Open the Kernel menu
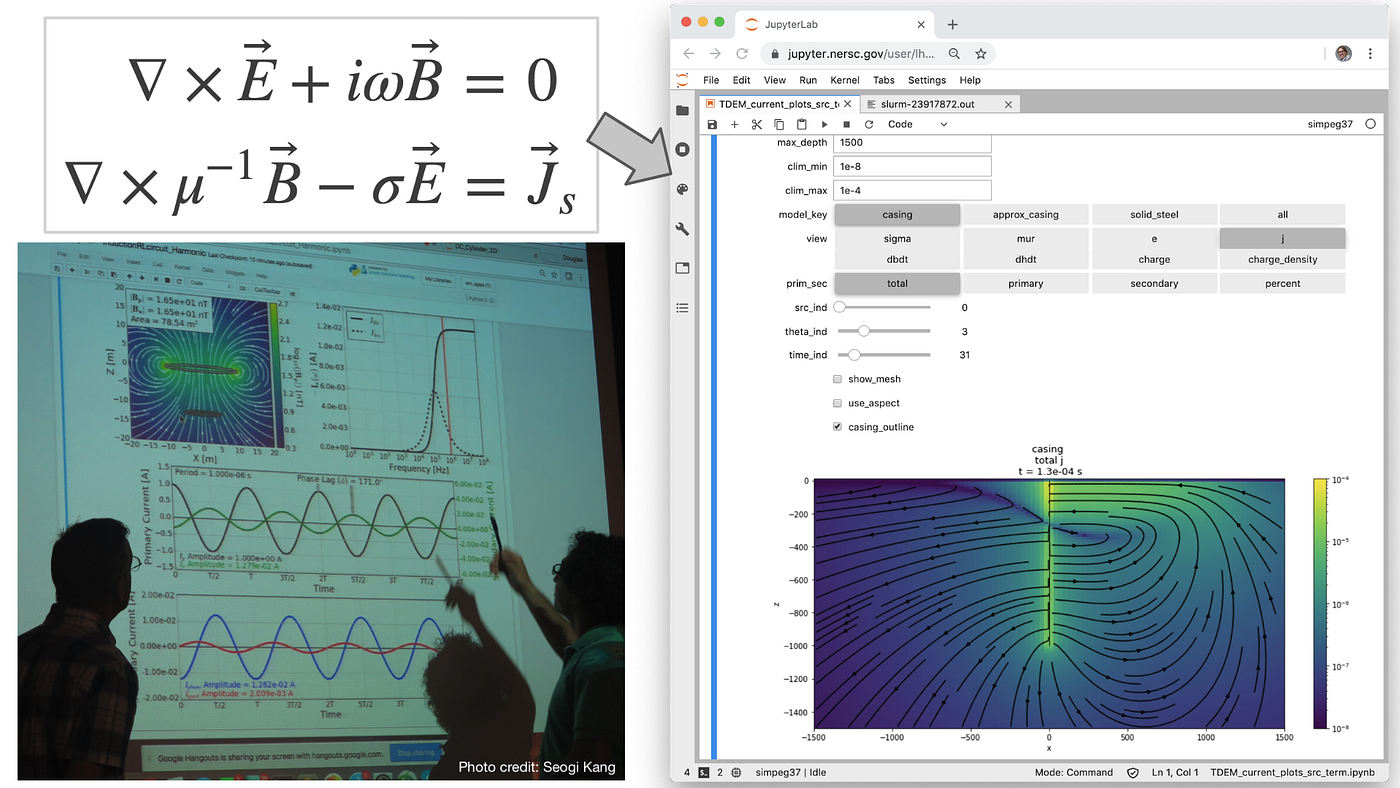The height and width of the screenshot is (788, 1400). pos(845,80)
